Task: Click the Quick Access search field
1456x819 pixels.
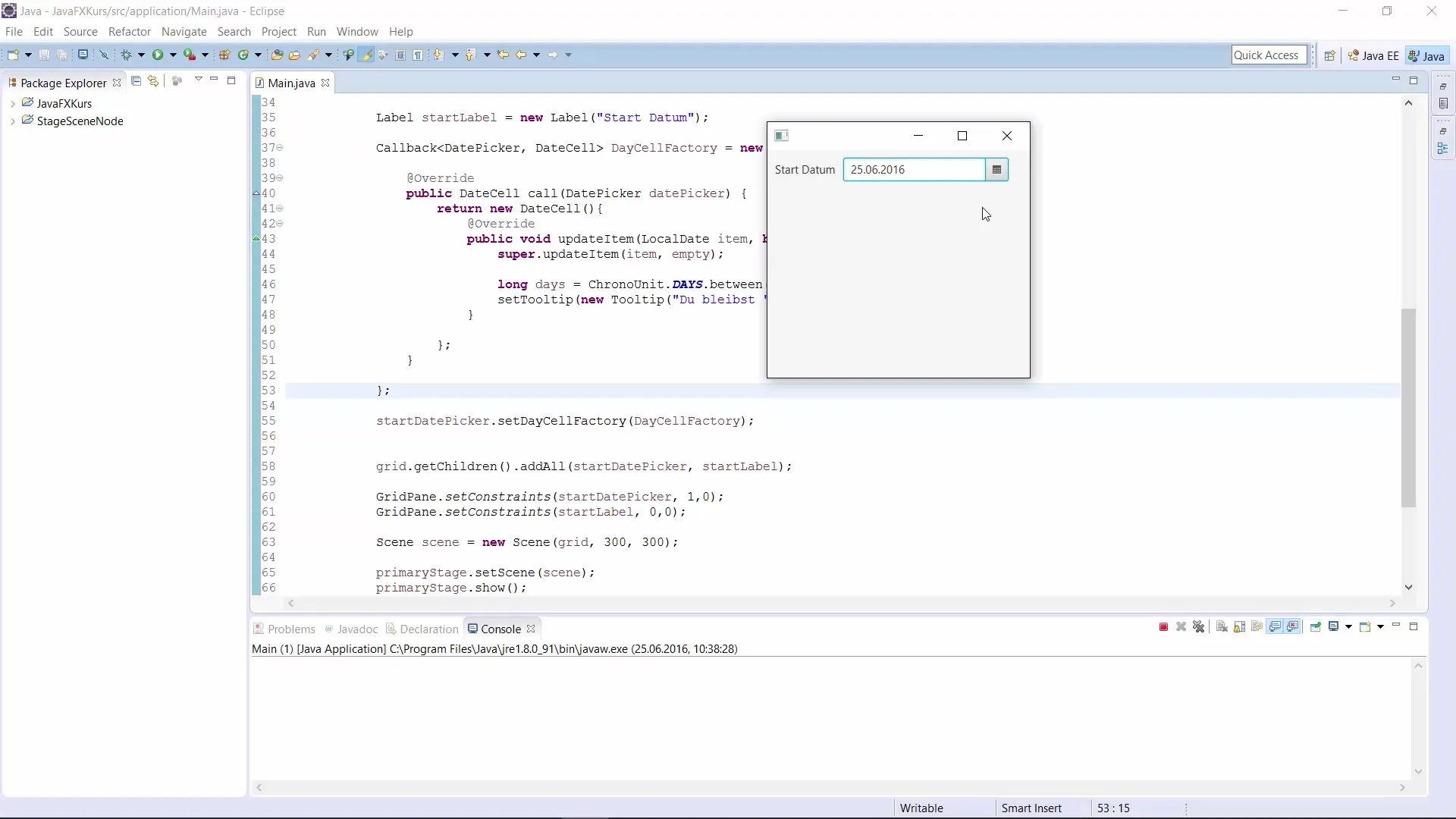Action: click(x=1269, y=55)
